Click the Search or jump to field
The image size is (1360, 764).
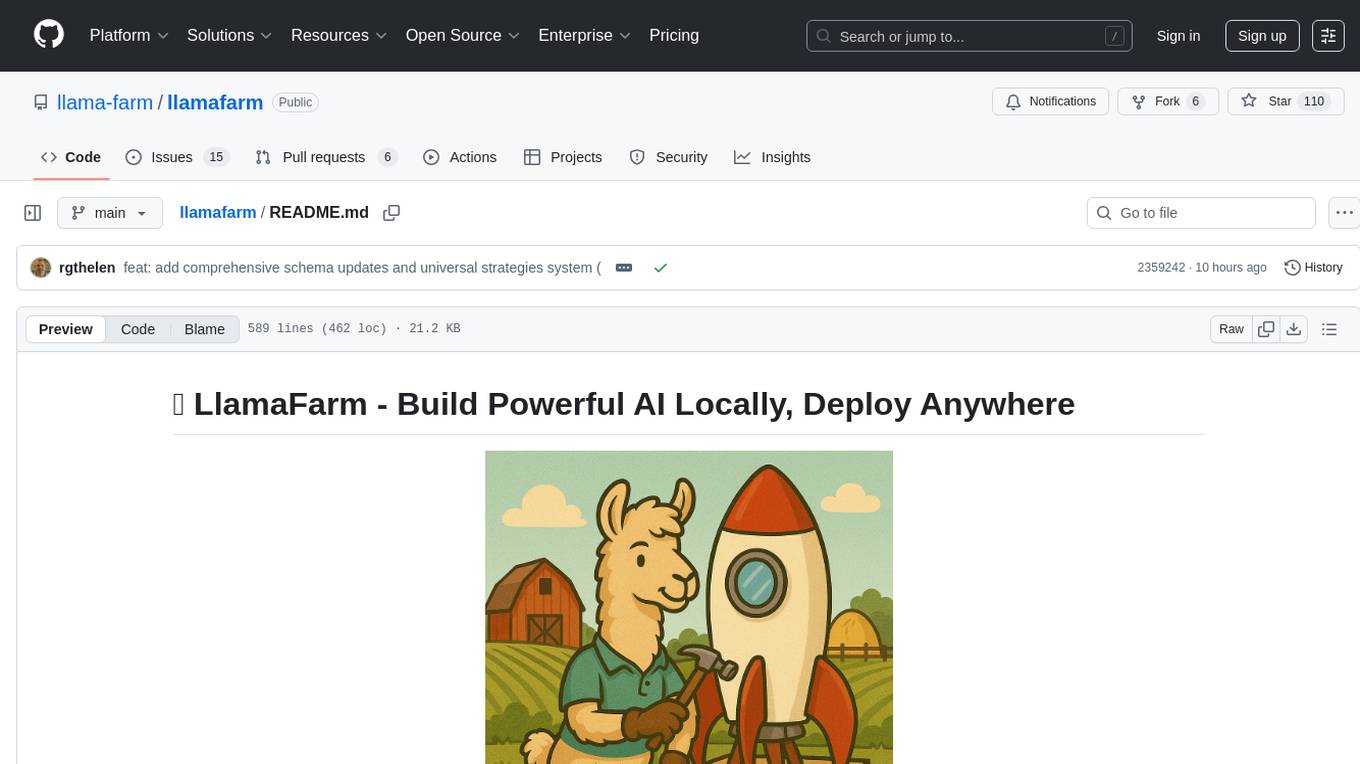point(969,36)
